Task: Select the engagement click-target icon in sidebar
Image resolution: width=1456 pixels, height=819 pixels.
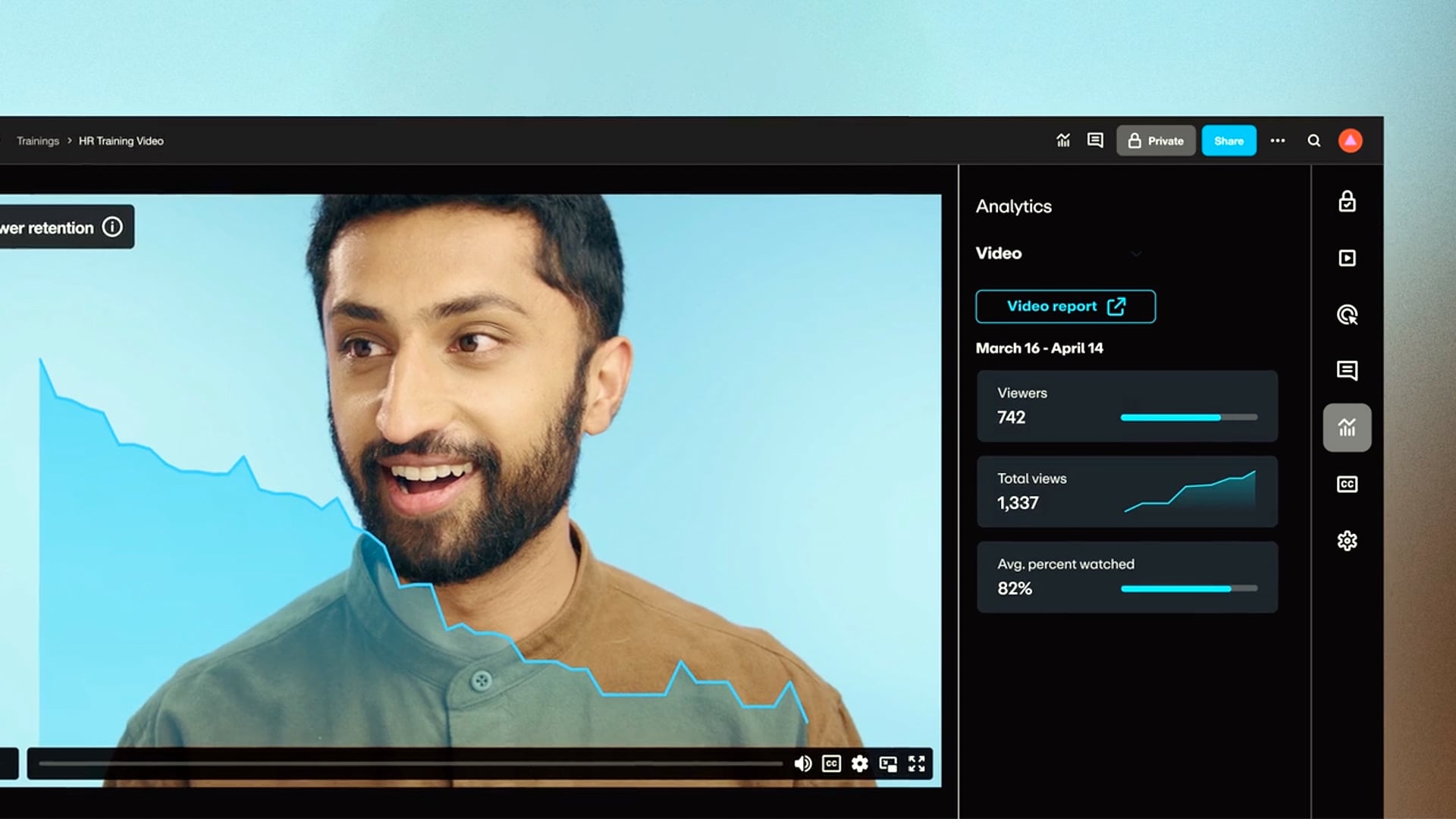Action: coord(1347,314)
